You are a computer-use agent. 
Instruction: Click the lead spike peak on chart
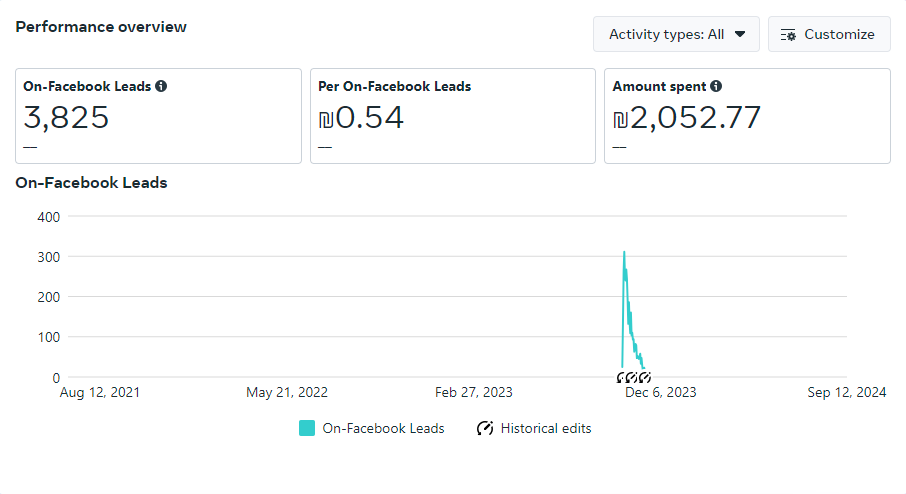624,252
